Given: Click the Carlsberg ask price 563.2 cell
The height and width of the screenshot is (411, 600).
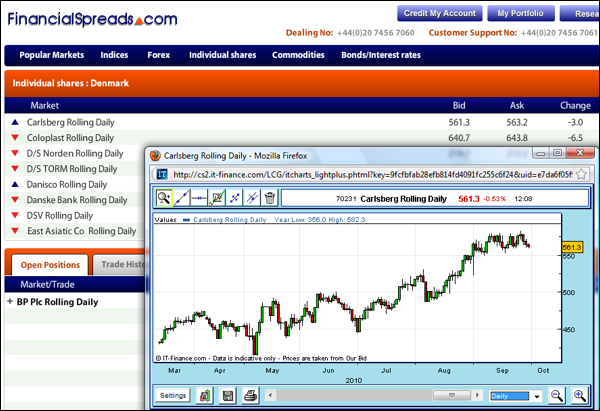Looking at the screenshot, I should pyautogui.click(x=517, y=122).
